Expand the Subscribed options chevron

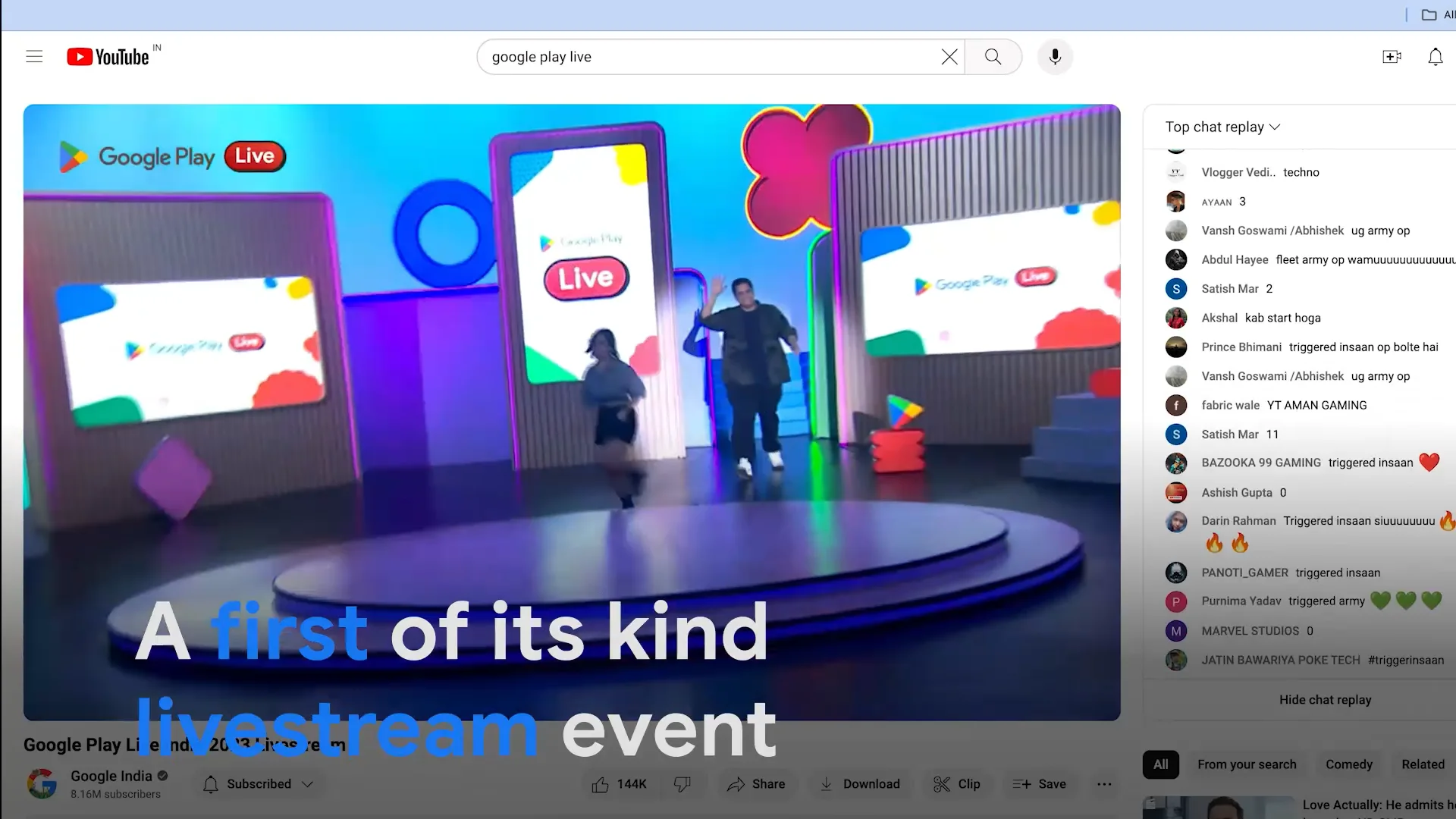click(308, 784)
